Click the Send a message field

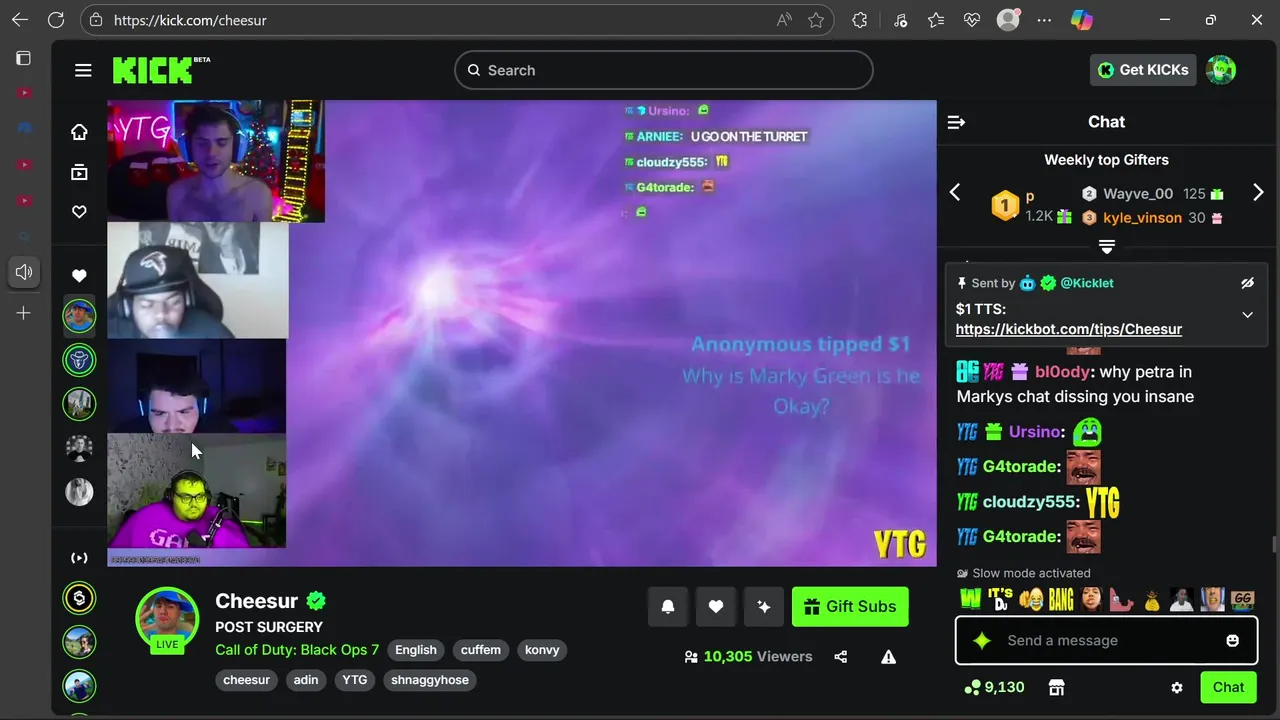[x=1106, y=640]
